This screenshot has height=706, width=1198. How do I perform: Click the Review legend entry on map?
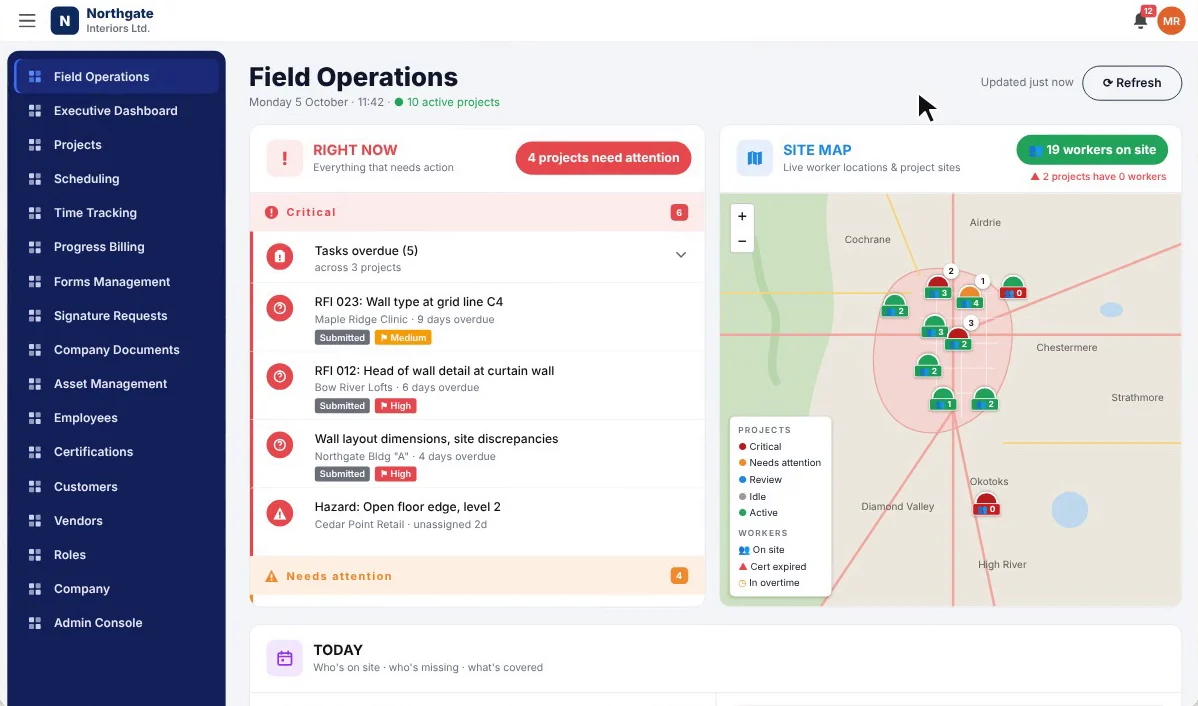pos(760,480)
